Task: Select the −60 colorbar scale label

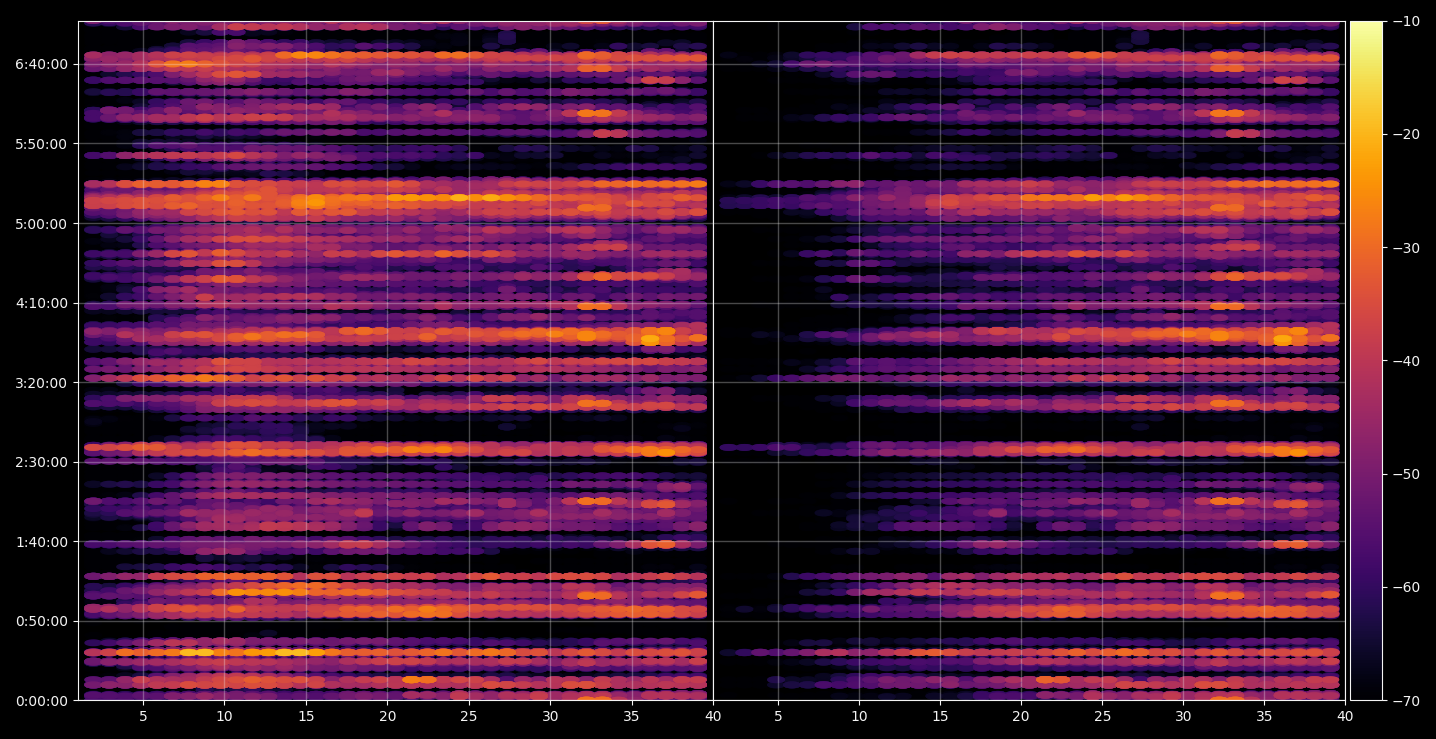Action: coord(1405,587)
